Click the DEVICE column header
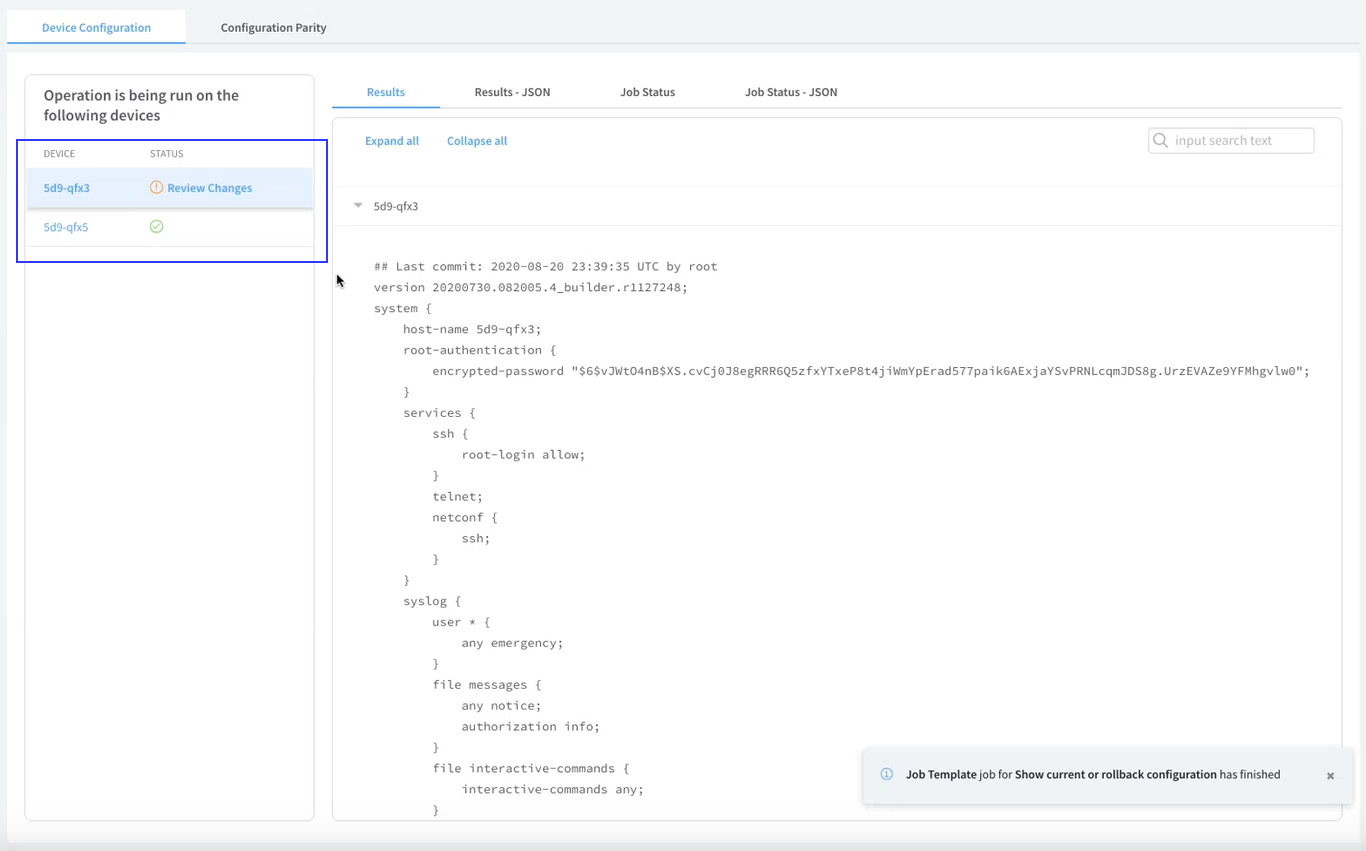The image size is (1366, 851). (59, 154)
